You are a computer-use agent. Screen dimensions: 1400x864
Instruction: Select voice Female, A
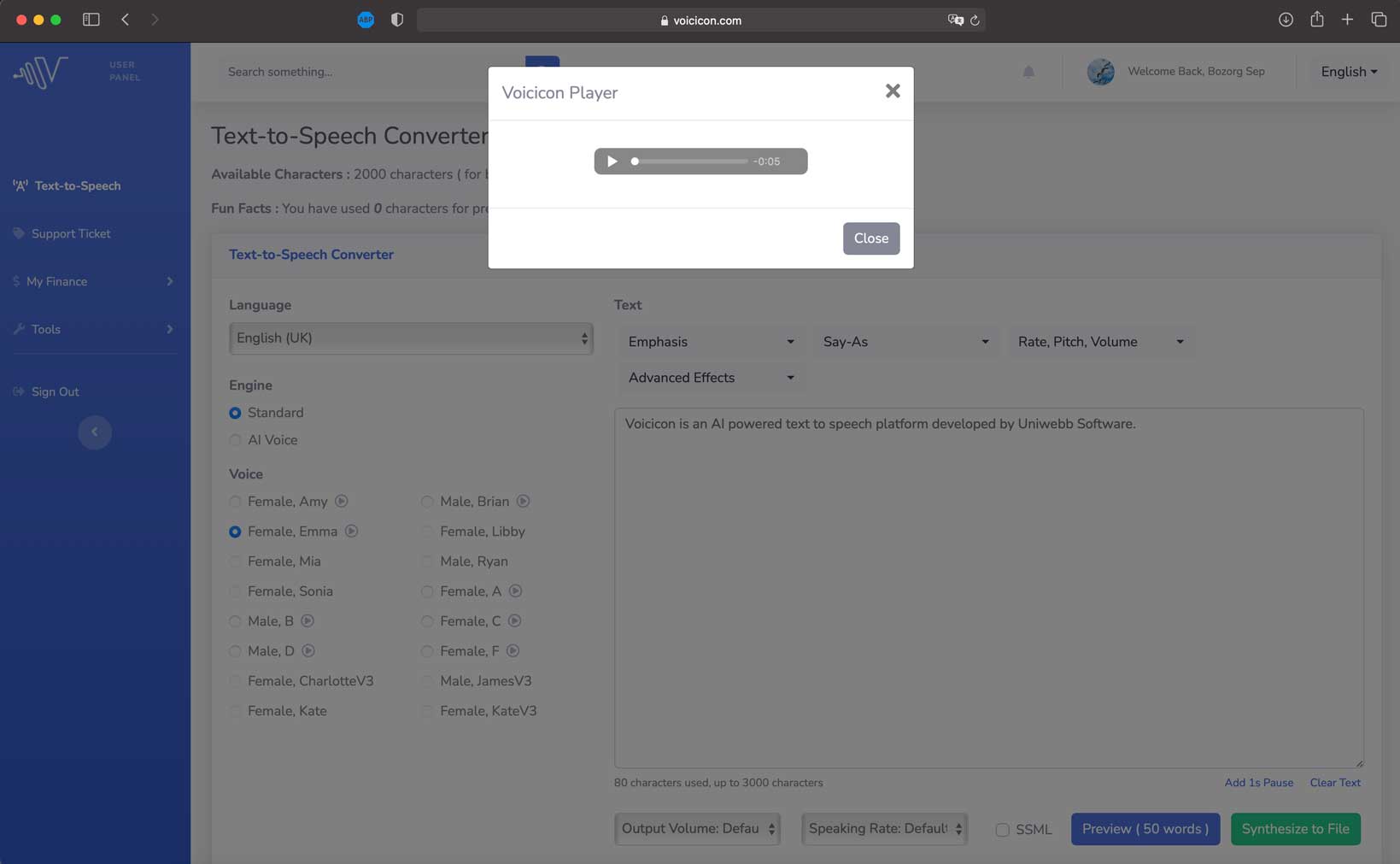tap(427, 591)
